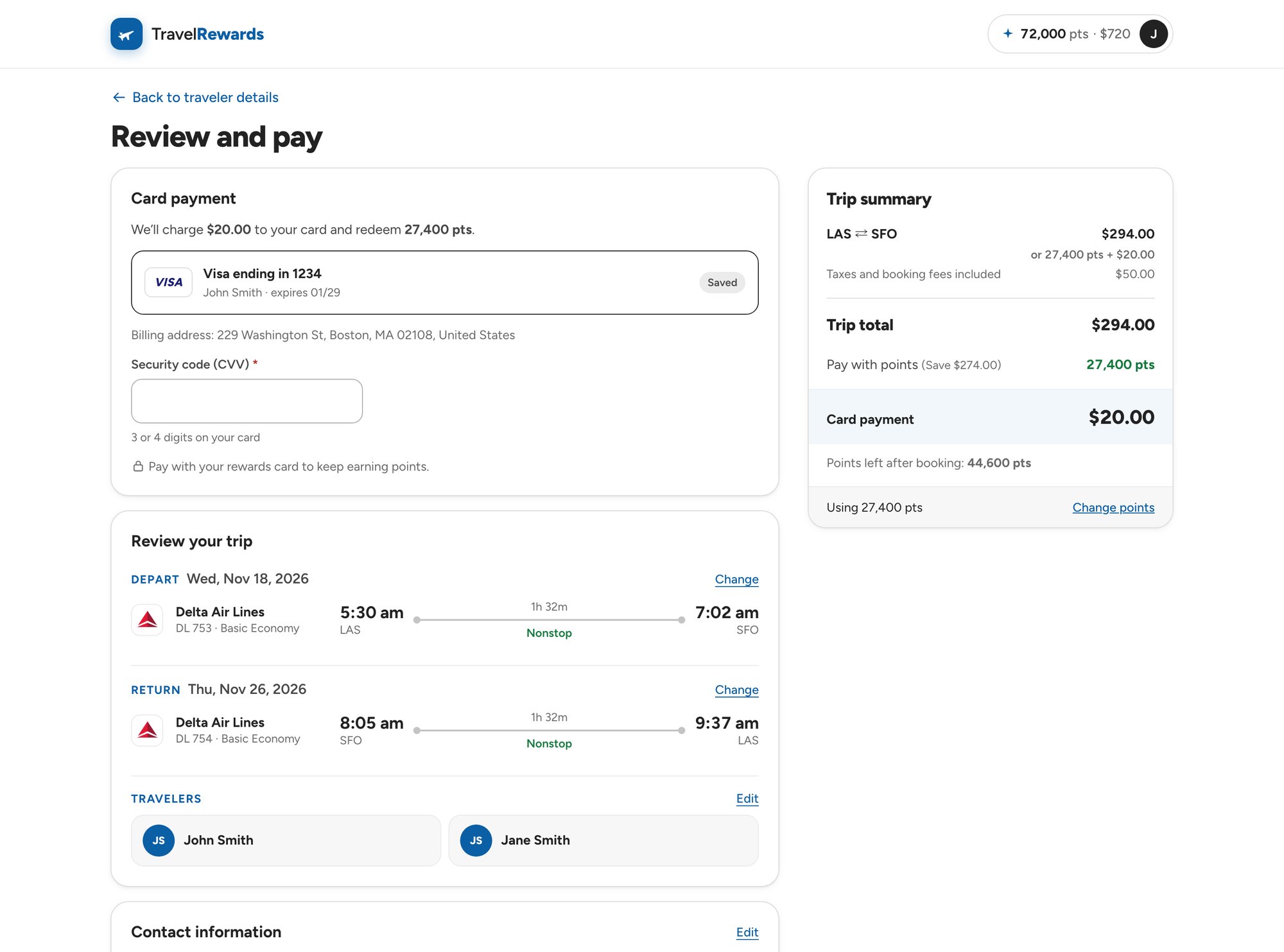Image resolution: width=1284 pixels, height=952 pixels.
Task: Click the Delta logo for flight DL 754
Action: click(147, 730)
